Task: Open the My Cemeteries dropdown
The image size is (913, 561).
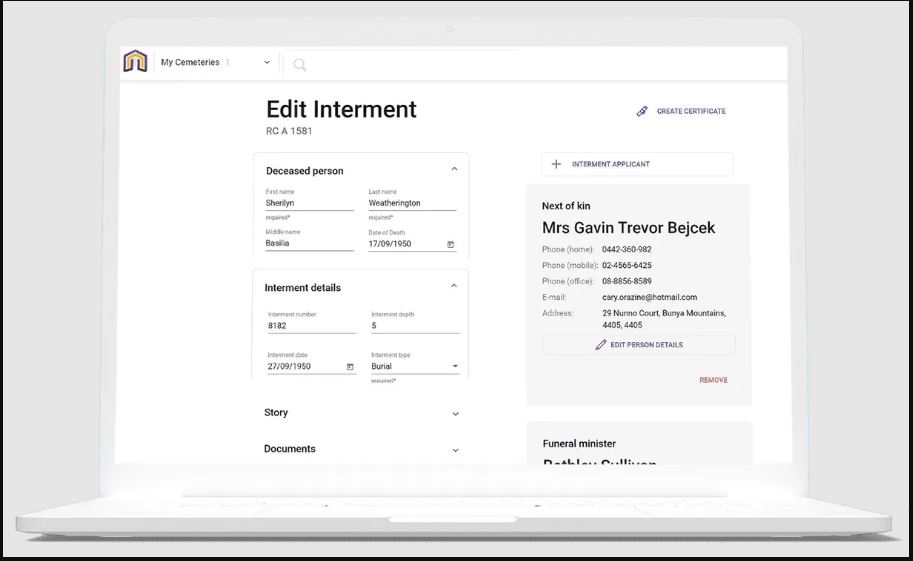Action: [x=215, y=62]
